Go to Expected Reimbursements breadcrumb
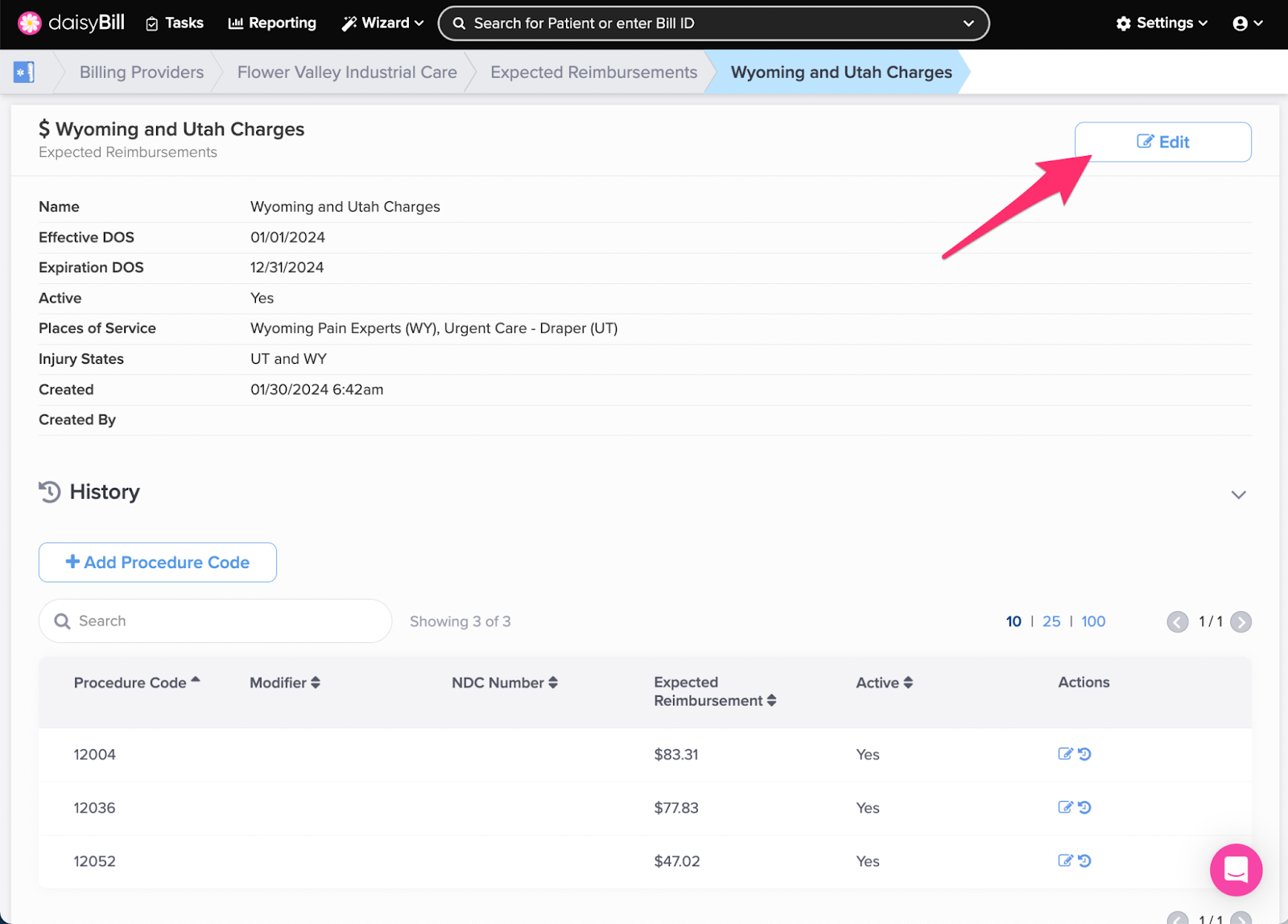This screenshot has width=1288, height=924. 594,72
